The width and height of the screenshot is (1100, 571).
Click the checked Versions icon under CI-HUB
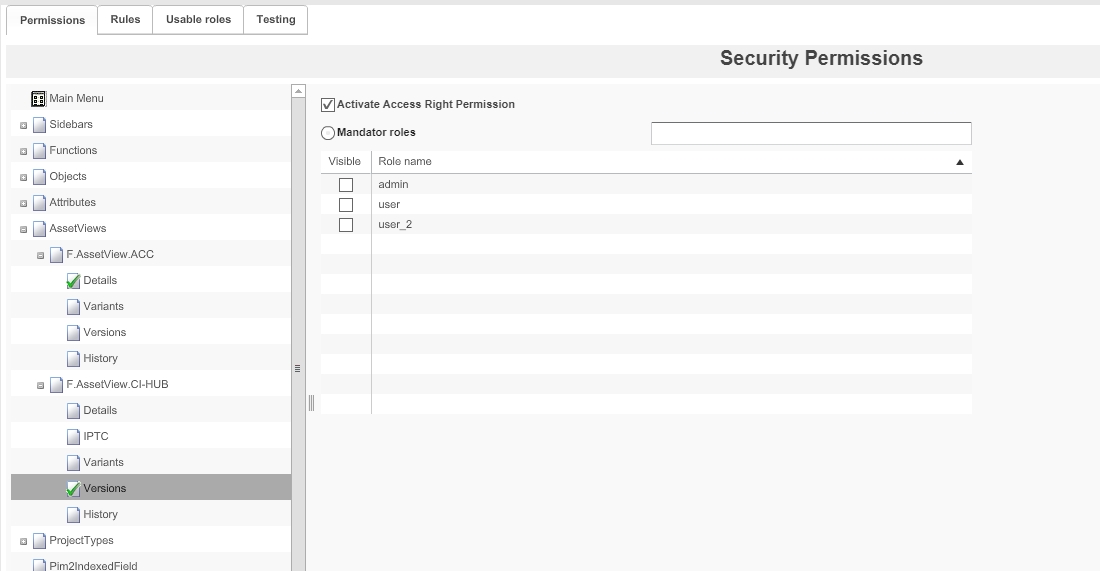[73, 489]
